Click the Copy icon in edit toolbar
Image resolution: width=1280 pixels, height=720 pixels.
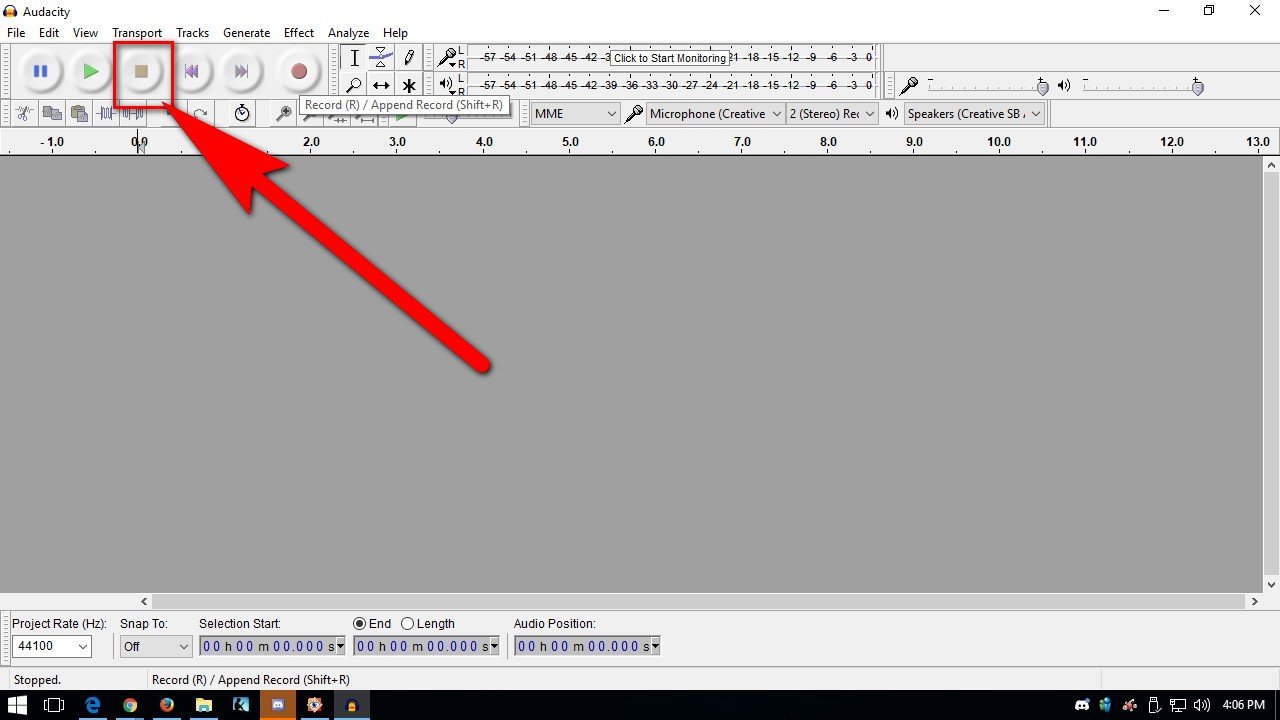51,113
